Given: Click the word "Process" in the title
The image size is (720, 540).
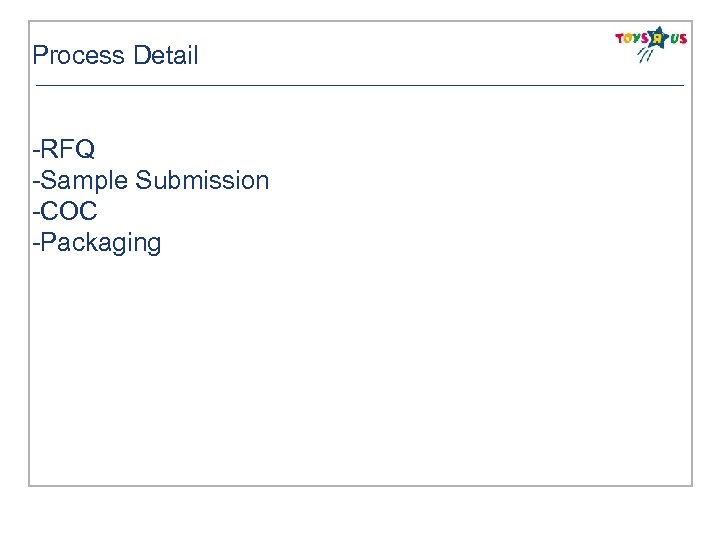Looking at the screenshot, I should (76, 56).
